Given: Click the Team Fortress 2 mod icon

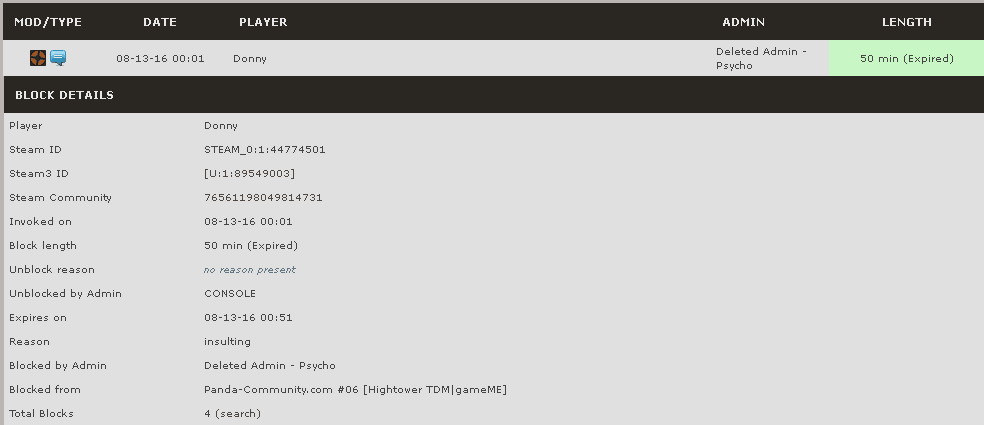Looking at the screenshot, I should (x=38, y=58).
